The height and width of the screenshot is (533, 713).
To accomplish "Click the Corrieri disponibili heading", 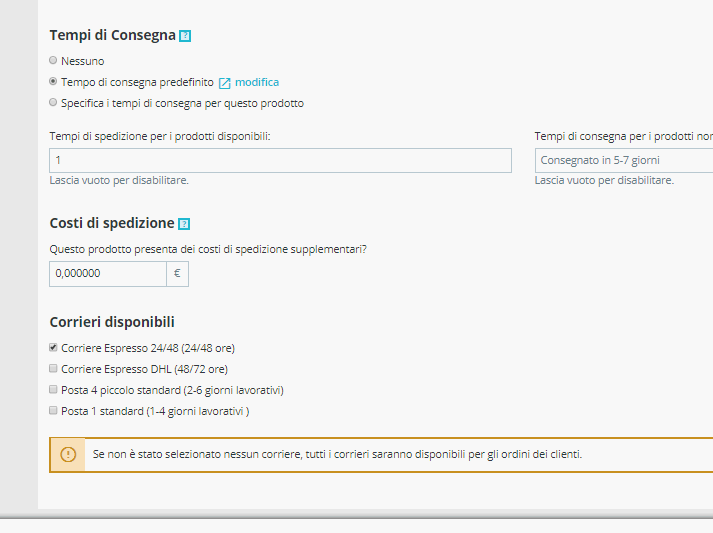I will click(112, 322).
